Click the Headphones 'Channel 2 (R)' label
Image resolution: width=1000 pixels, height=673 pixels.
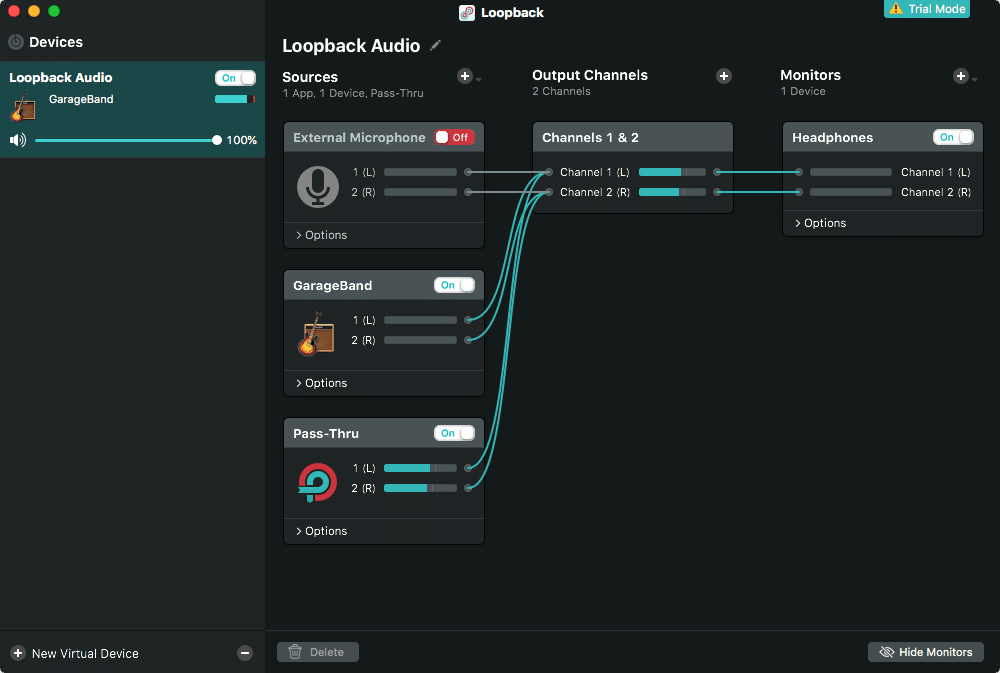click(936, 192)
